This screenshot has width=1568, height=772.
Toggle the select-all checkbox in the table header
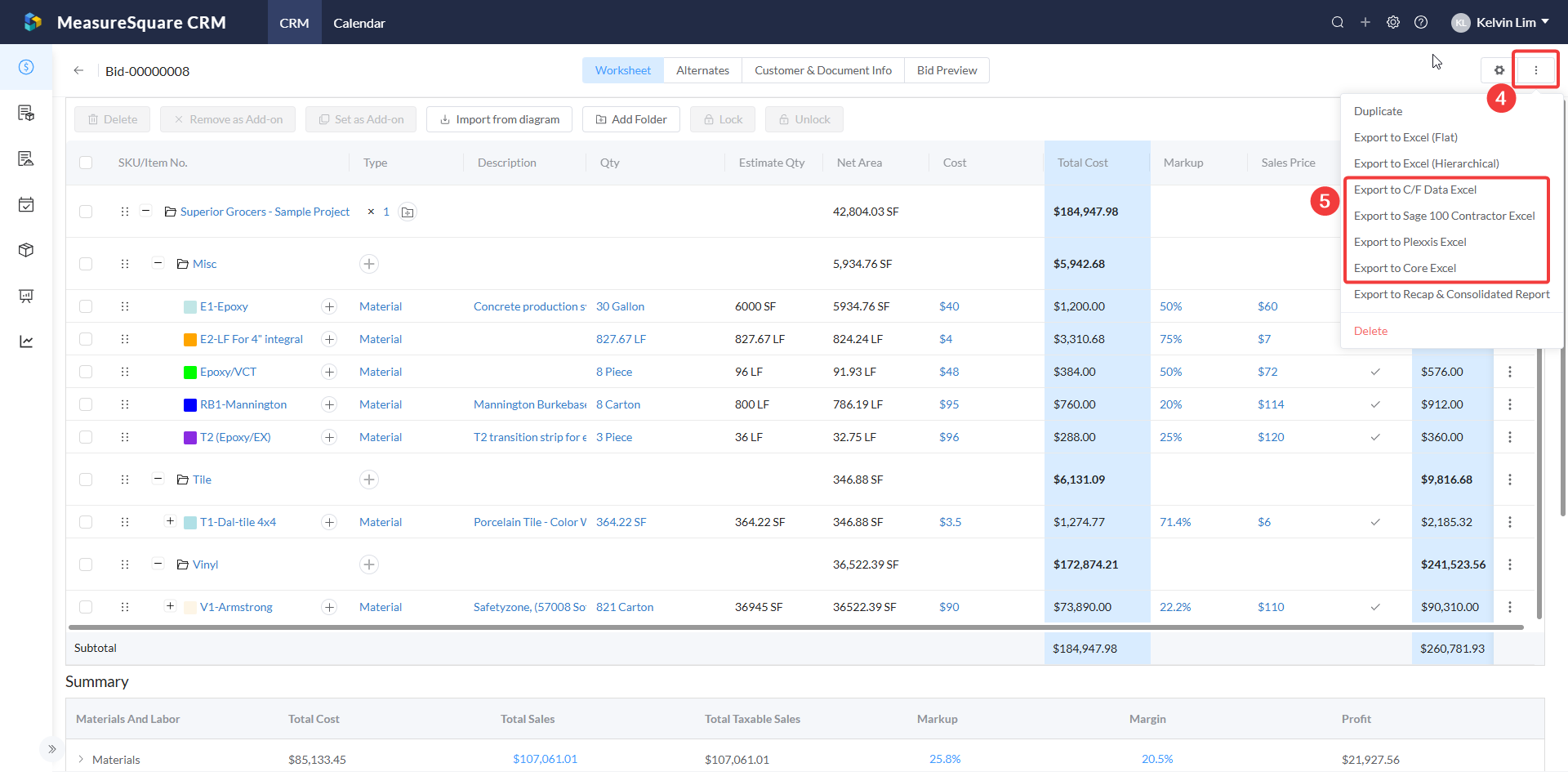(86, 163)
